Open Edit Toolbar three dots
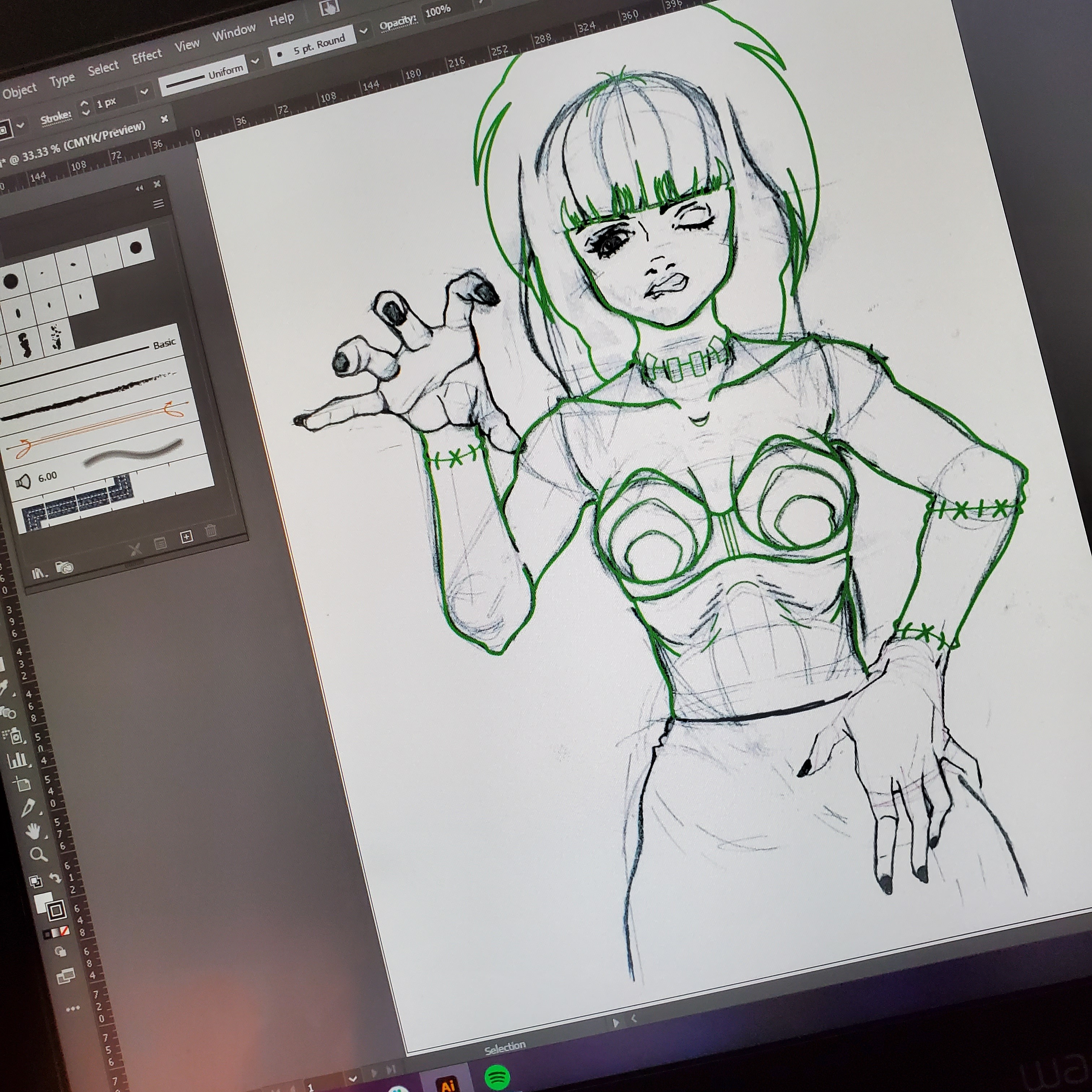1092x1092 pixels. 73,1008
